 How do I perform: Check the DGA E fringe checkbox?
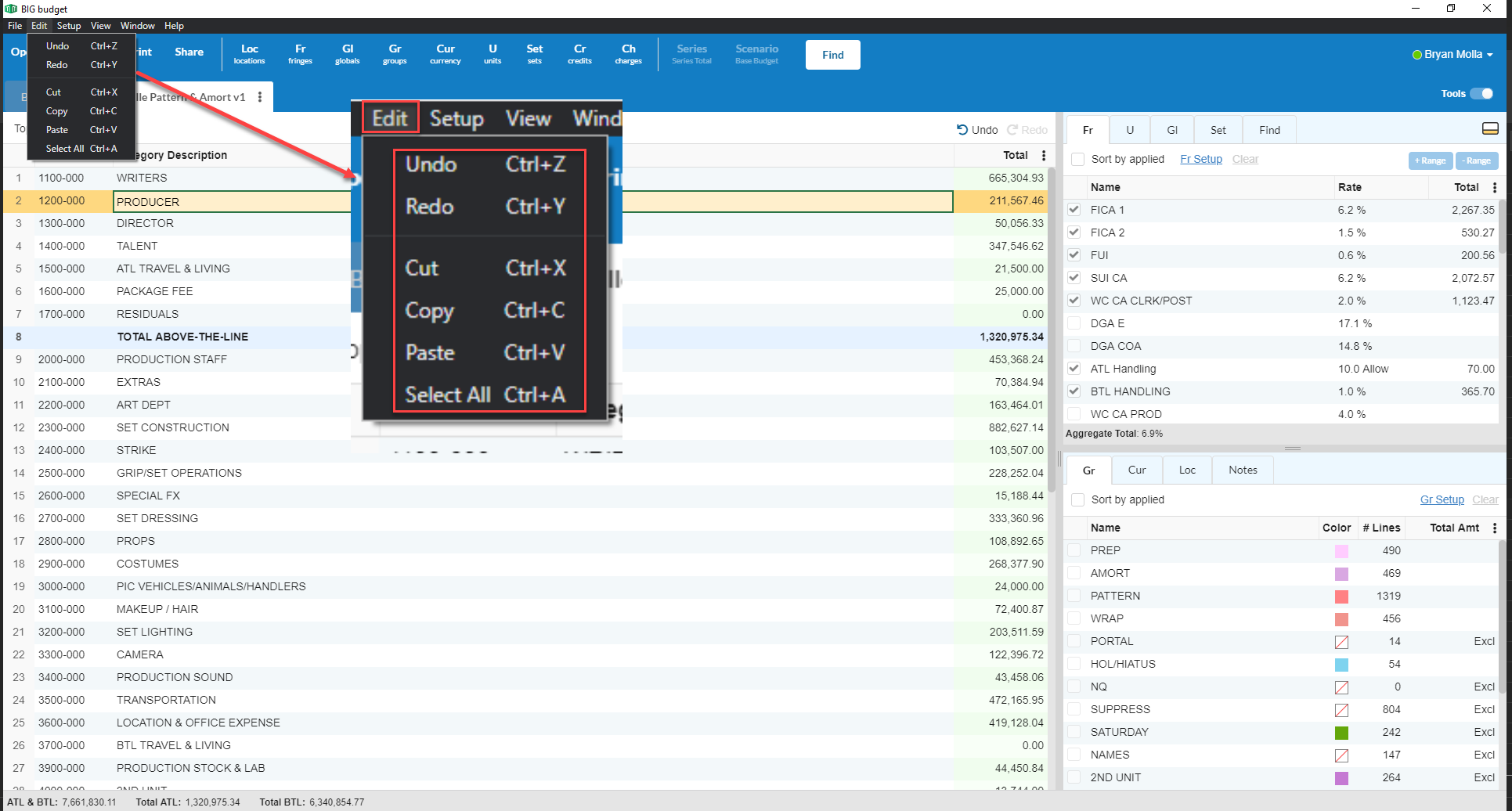click(1074, 323)
